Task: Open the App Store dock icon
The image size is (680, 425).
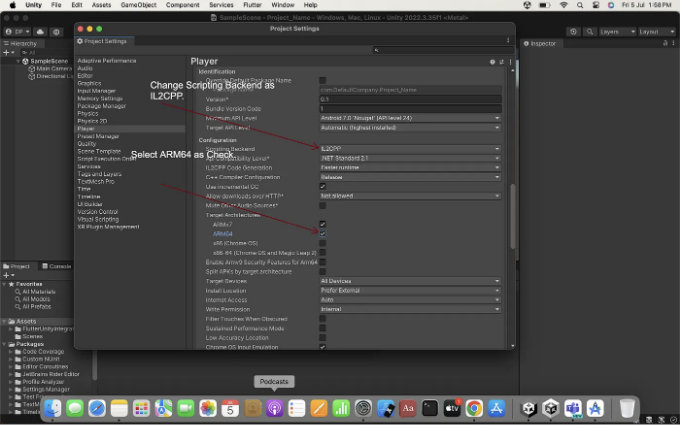Action: click(496, 409)
